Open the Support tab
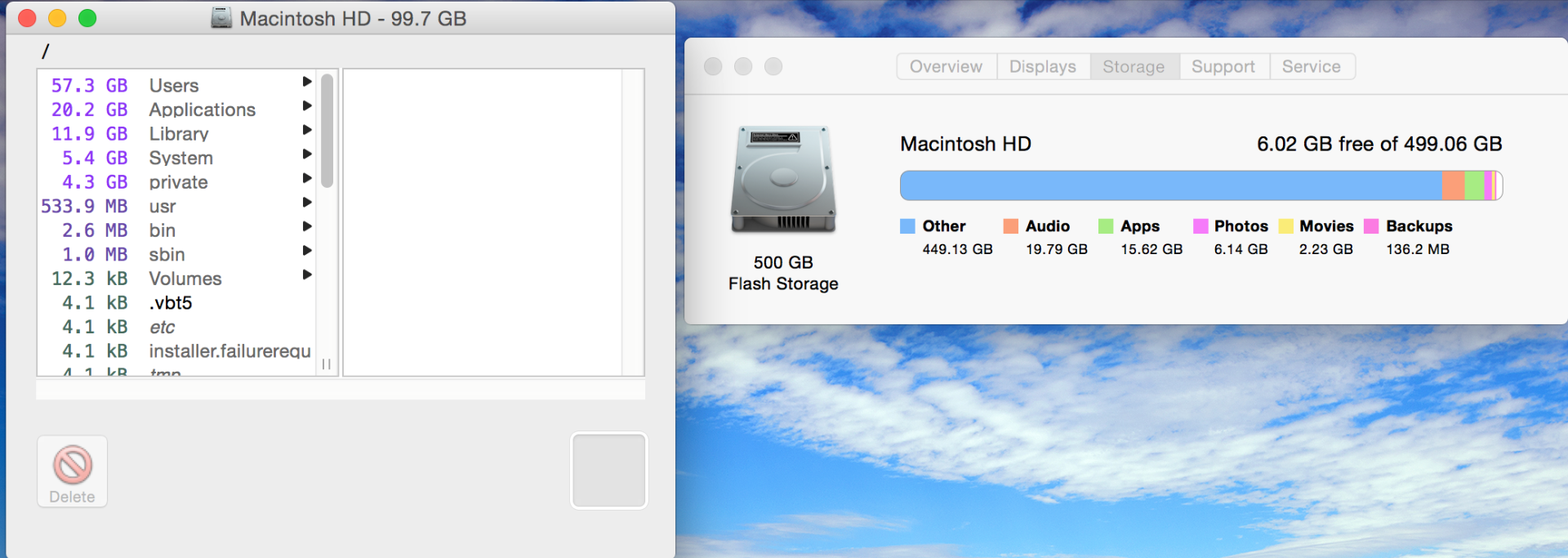1568x558 pixels. click(x=1223, y=66)
